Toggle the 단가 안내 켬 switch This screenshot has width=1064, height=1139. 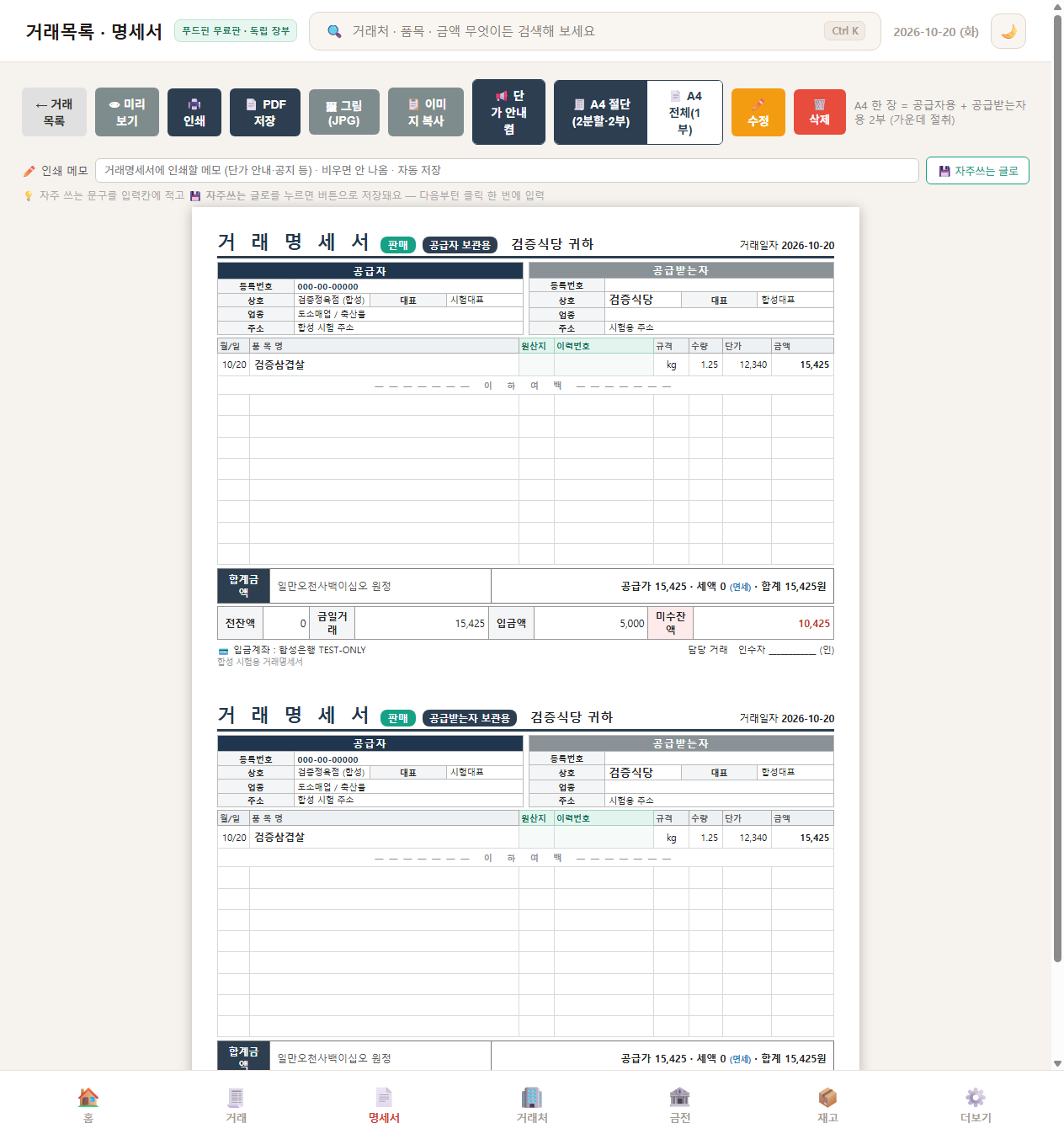(509, 112)
